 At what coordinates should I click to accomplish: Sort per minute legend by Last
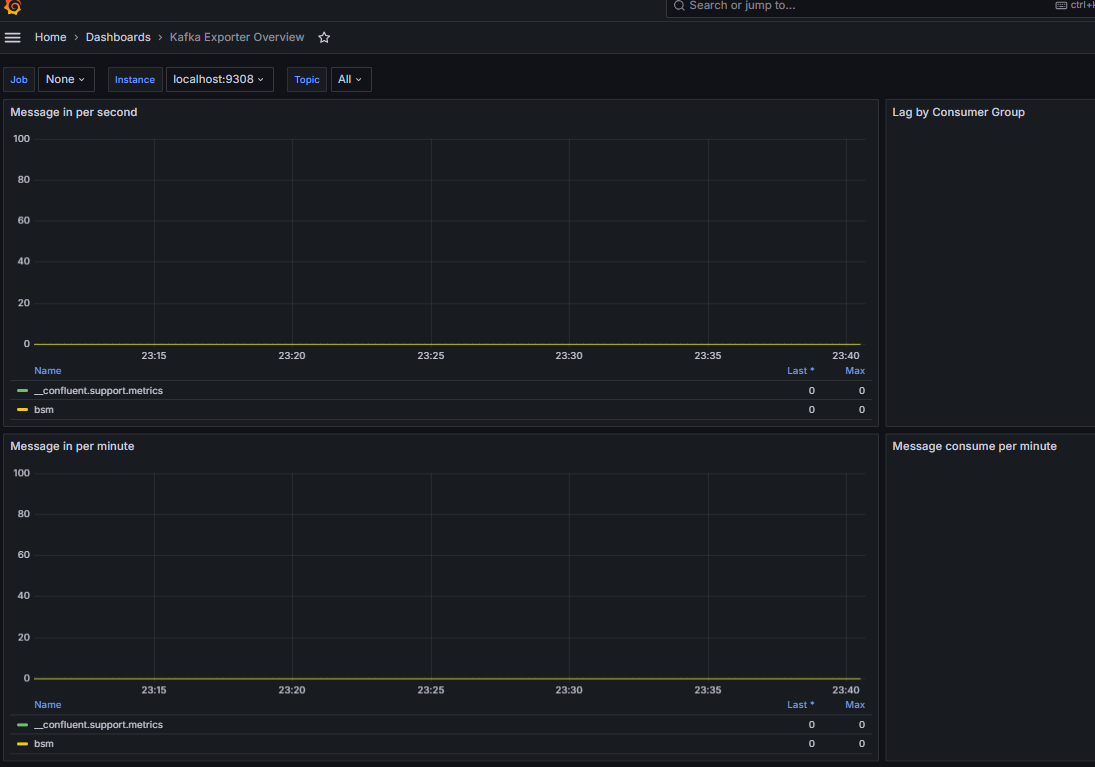click(800, 705)
